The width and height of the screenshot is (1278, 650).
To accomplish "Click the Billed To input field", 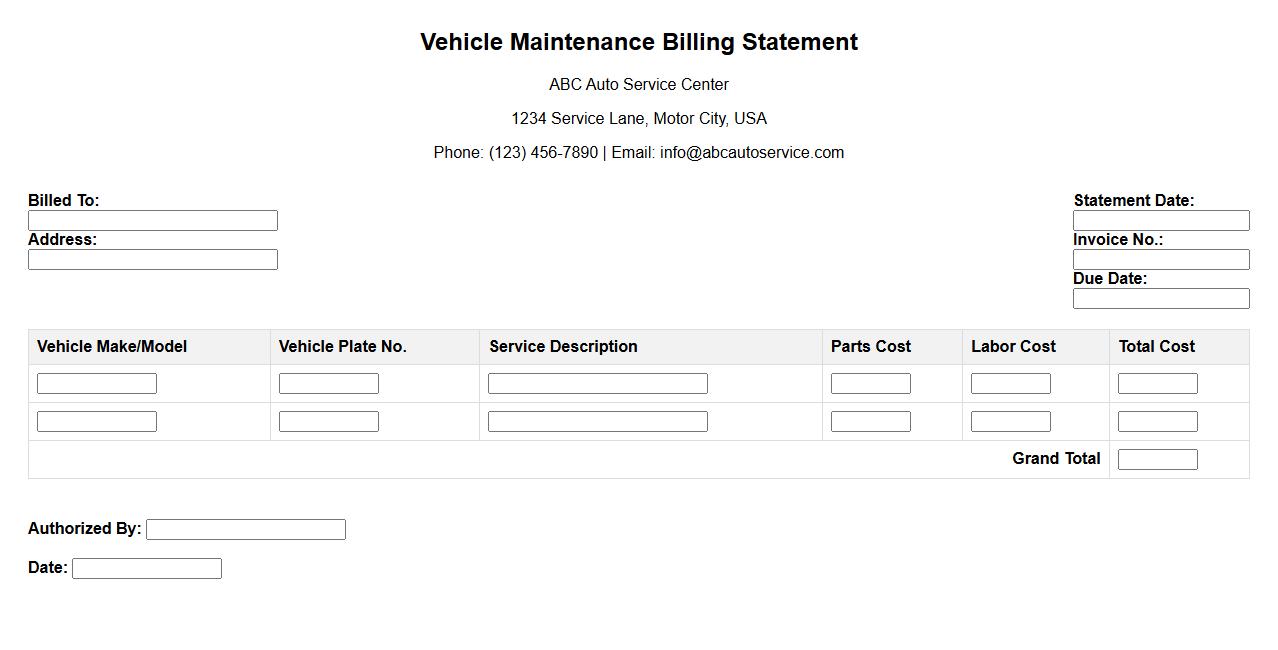I will click(x=153, y=221).
